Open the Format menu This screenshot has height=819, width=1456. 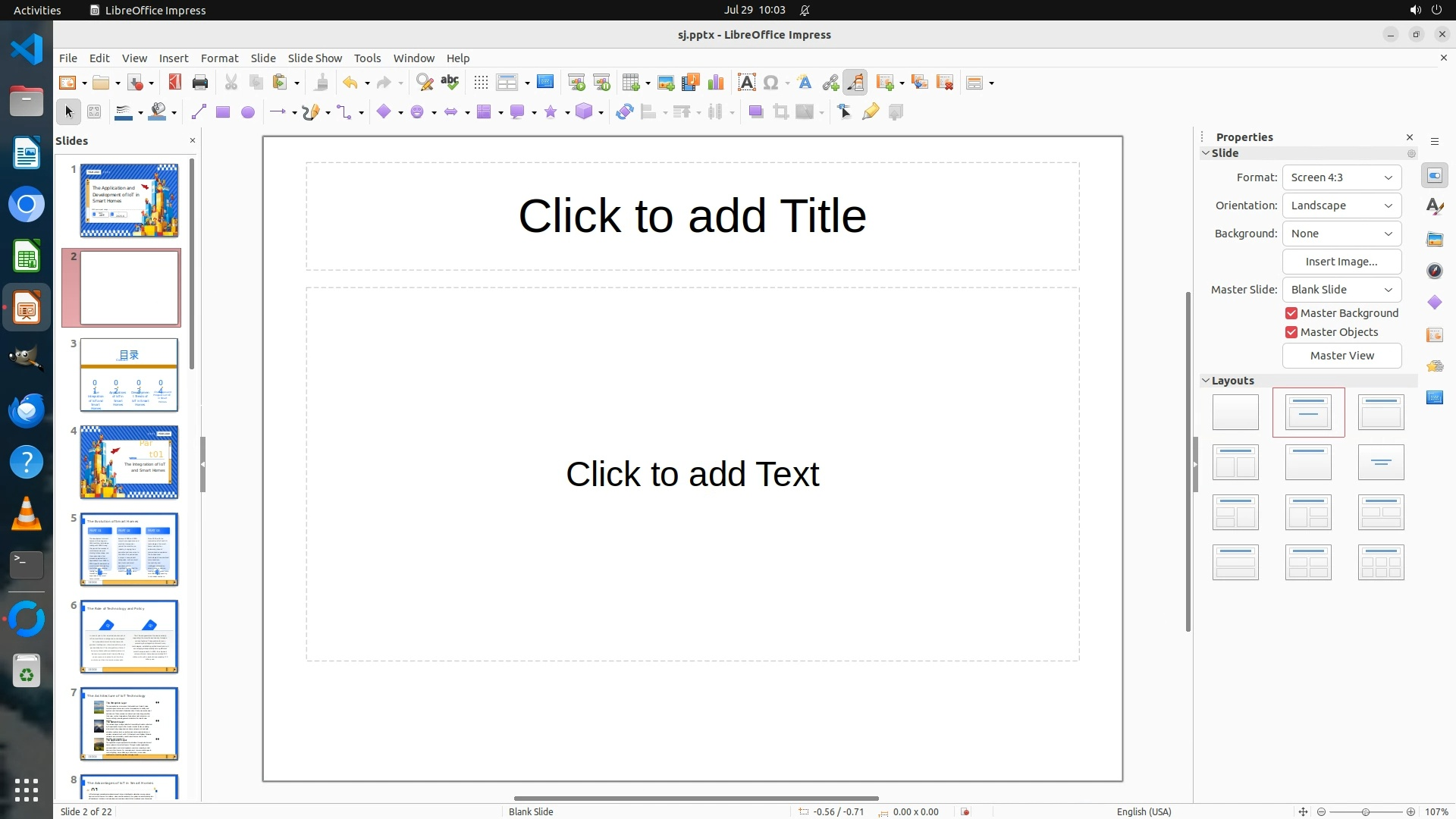[219, 58]
